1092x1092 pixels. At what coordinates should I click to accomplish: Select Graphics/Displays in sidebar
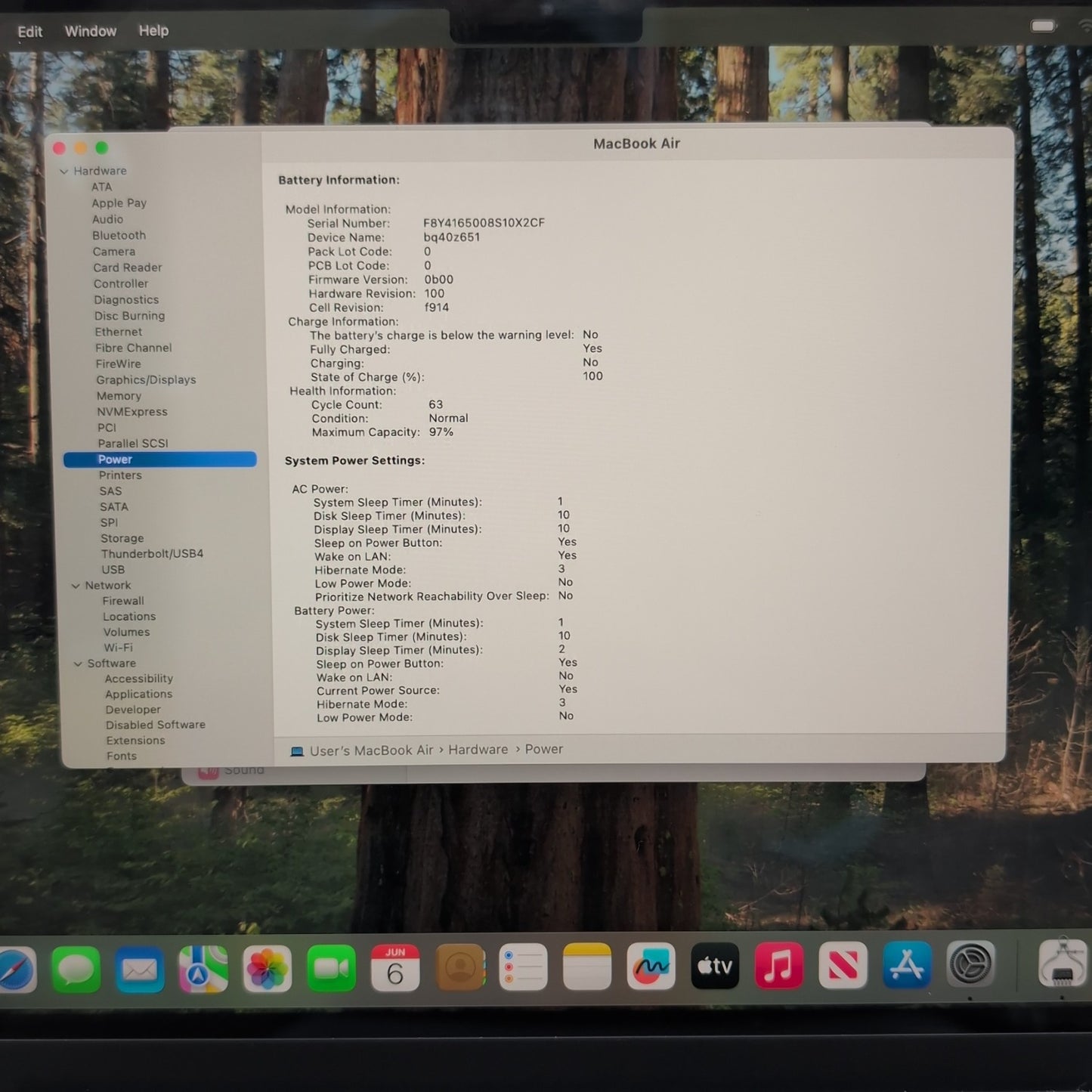click(x=146, y=379)
